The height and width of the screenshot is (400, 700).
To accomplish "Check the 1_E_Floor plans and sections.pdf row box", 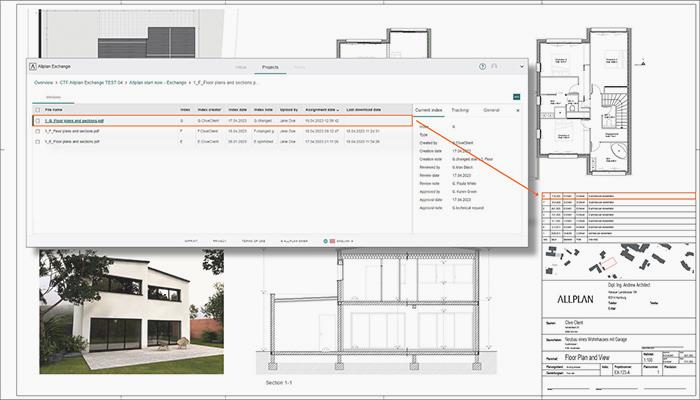I will (38, 142).
